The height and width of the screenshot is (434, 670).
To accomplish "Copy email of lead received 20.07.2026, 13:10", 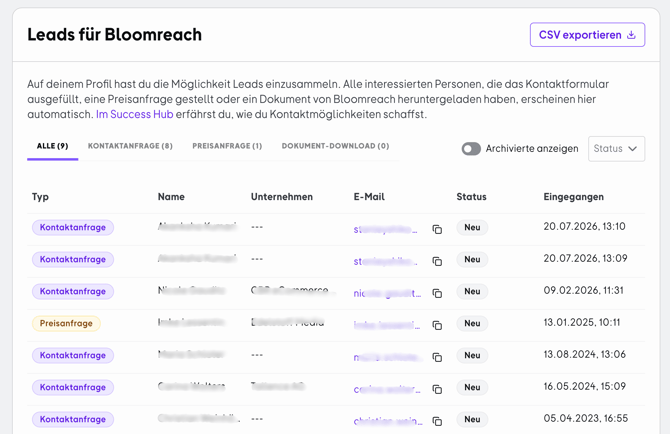I will [437, 229].
